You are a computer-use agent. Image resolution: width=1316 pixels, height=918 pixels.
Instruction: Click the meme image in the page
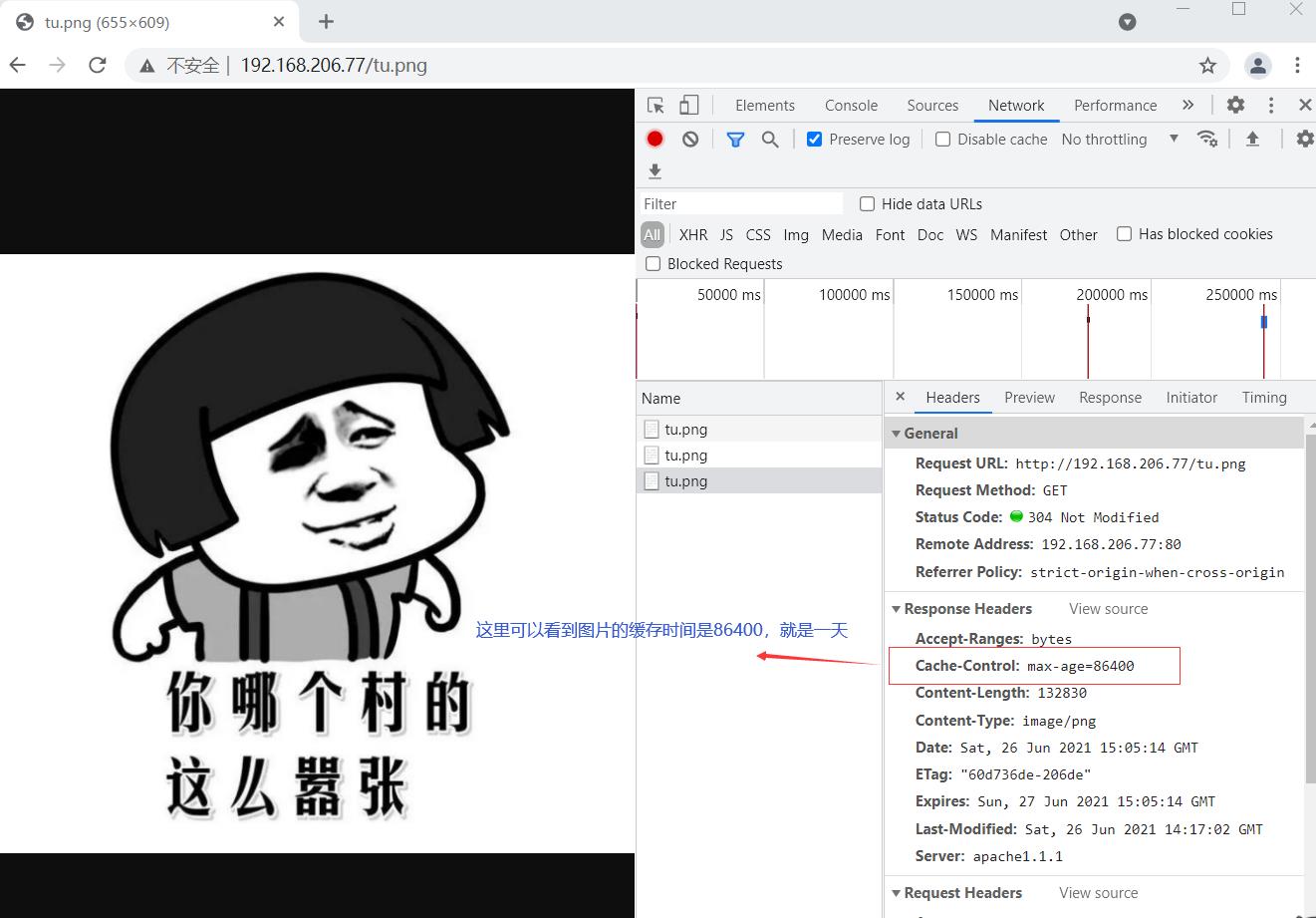point(317,553)
